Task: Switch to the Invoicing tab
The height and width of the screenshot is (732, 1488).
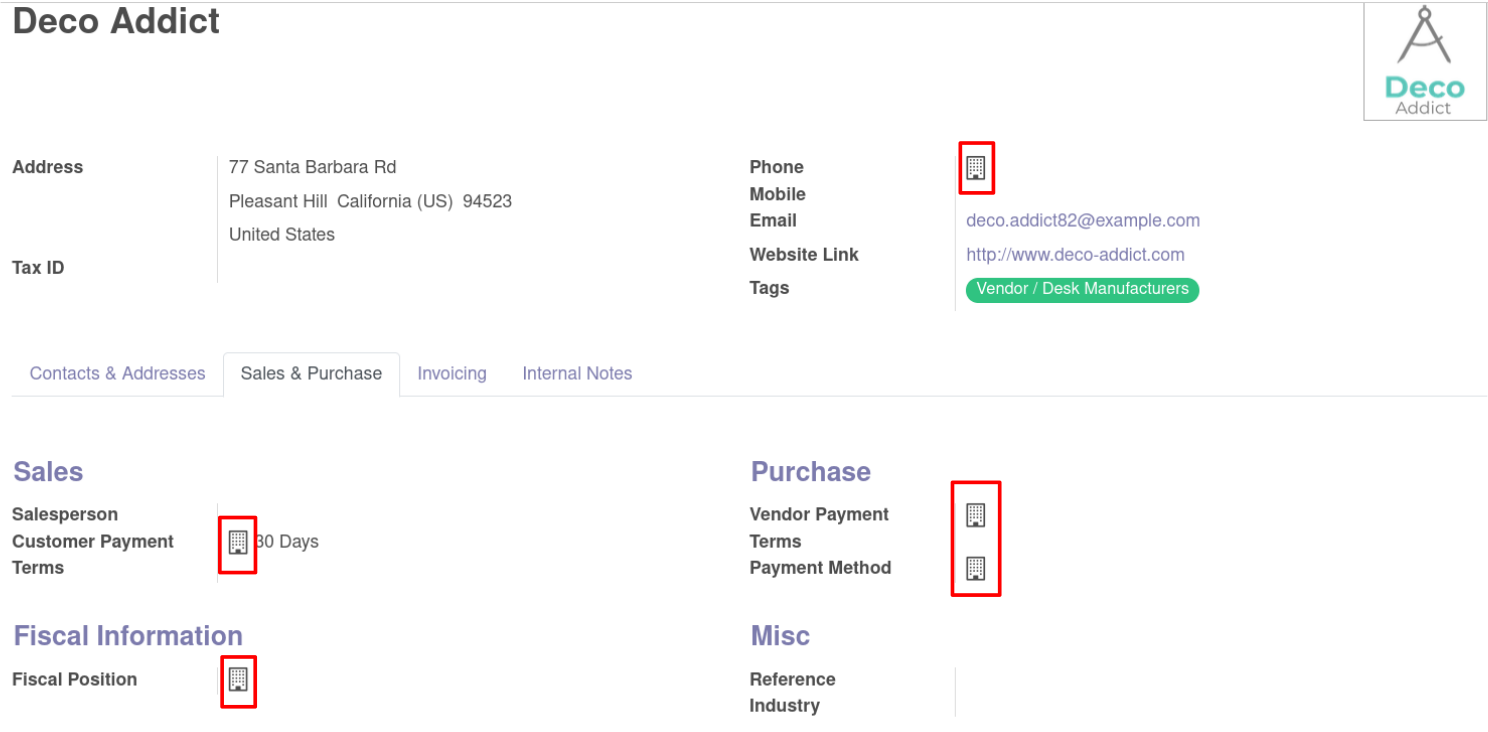Action: 452,373
